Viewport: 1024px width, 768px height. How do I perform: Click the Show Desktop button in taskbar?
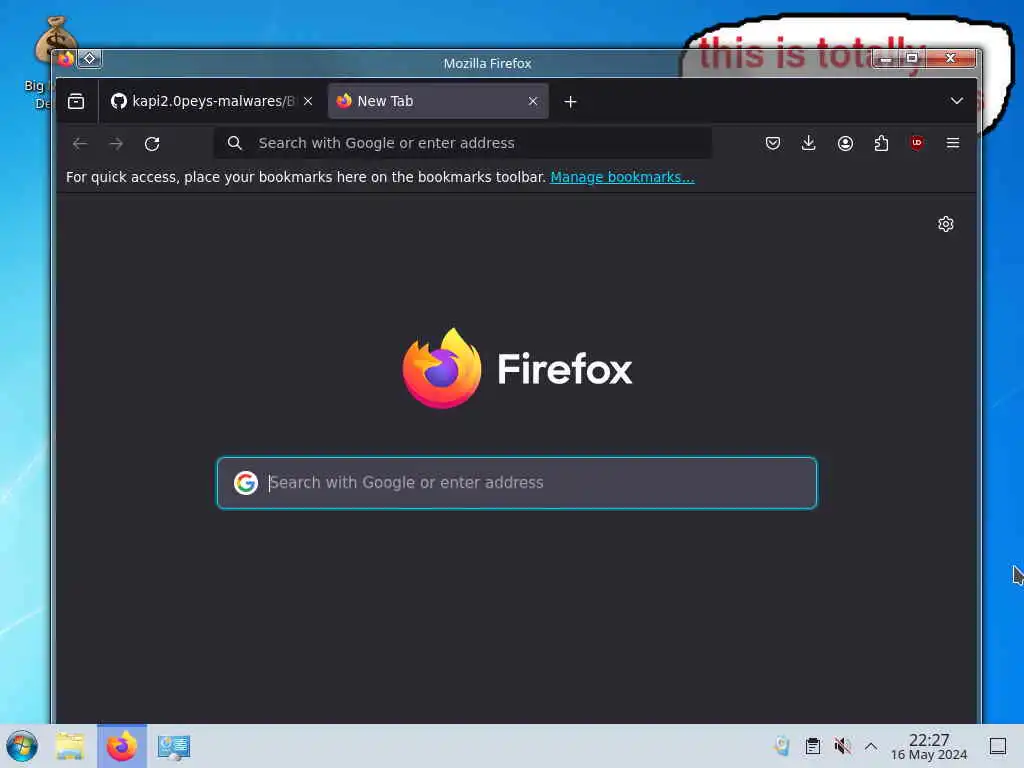click(998, 746)
